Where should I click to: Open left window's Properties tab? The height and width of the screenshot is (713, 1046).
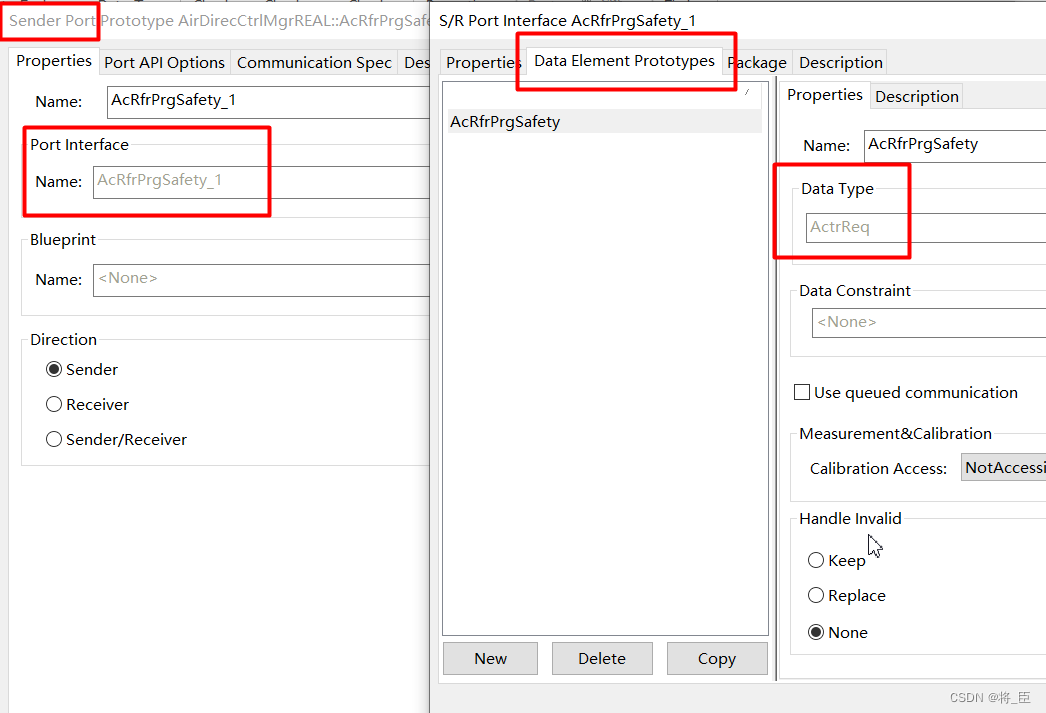[54, 61]
